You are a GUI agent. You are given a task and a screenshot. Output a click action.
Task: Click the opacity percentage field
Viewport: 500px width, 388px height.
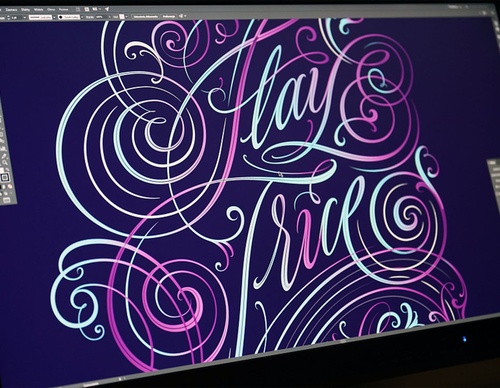point(100,17)
